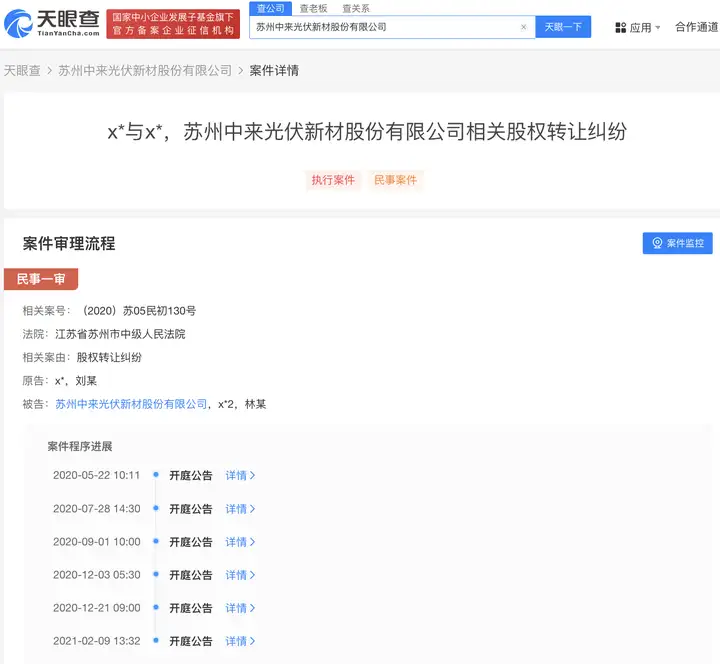Click timeline dot for 2020-05-22 10:11
This screenshot has width=720, height=664.
coord(156,474)
